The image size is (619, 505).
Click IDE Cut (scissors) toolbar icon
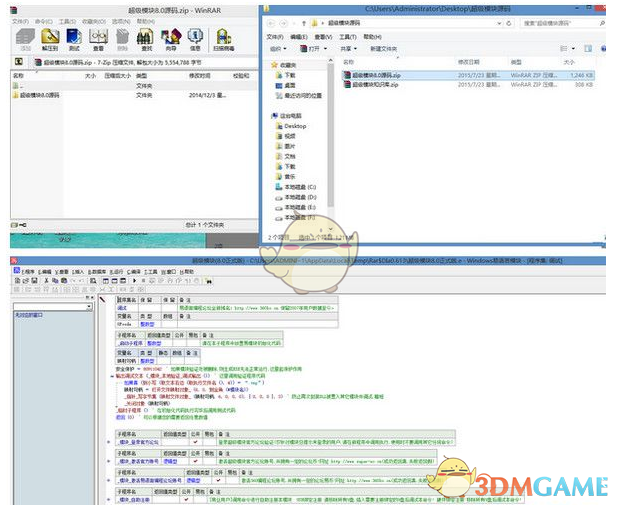coord(46,281)
